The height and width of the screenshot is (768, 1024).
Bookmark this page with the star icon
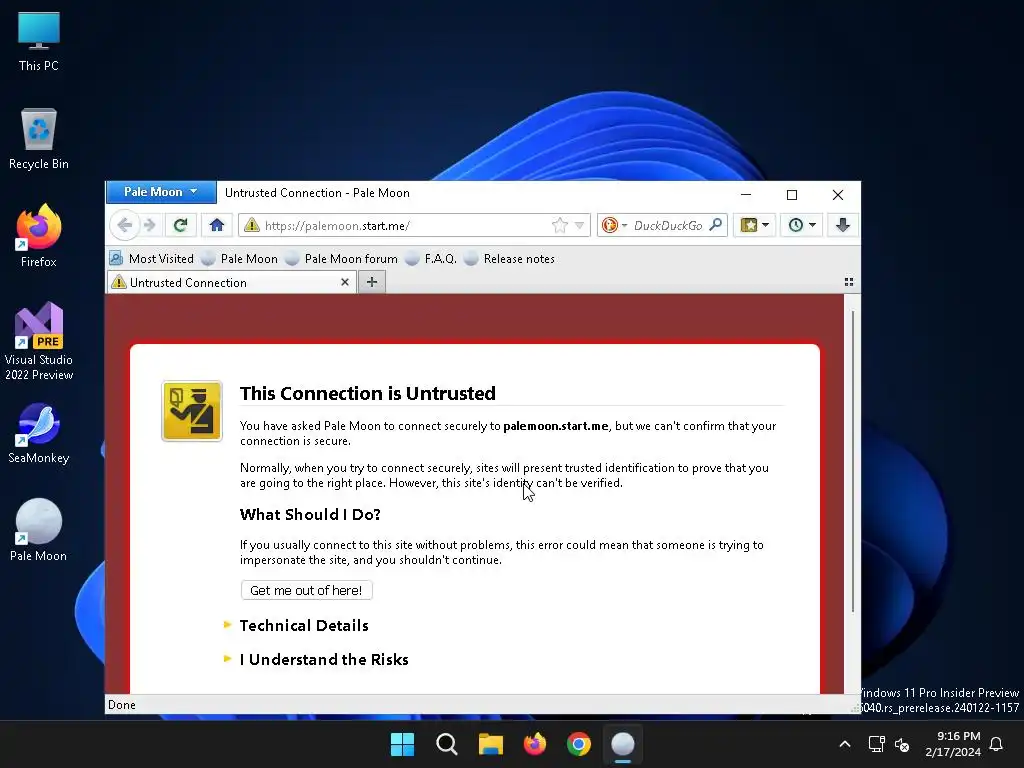[560, 225]
